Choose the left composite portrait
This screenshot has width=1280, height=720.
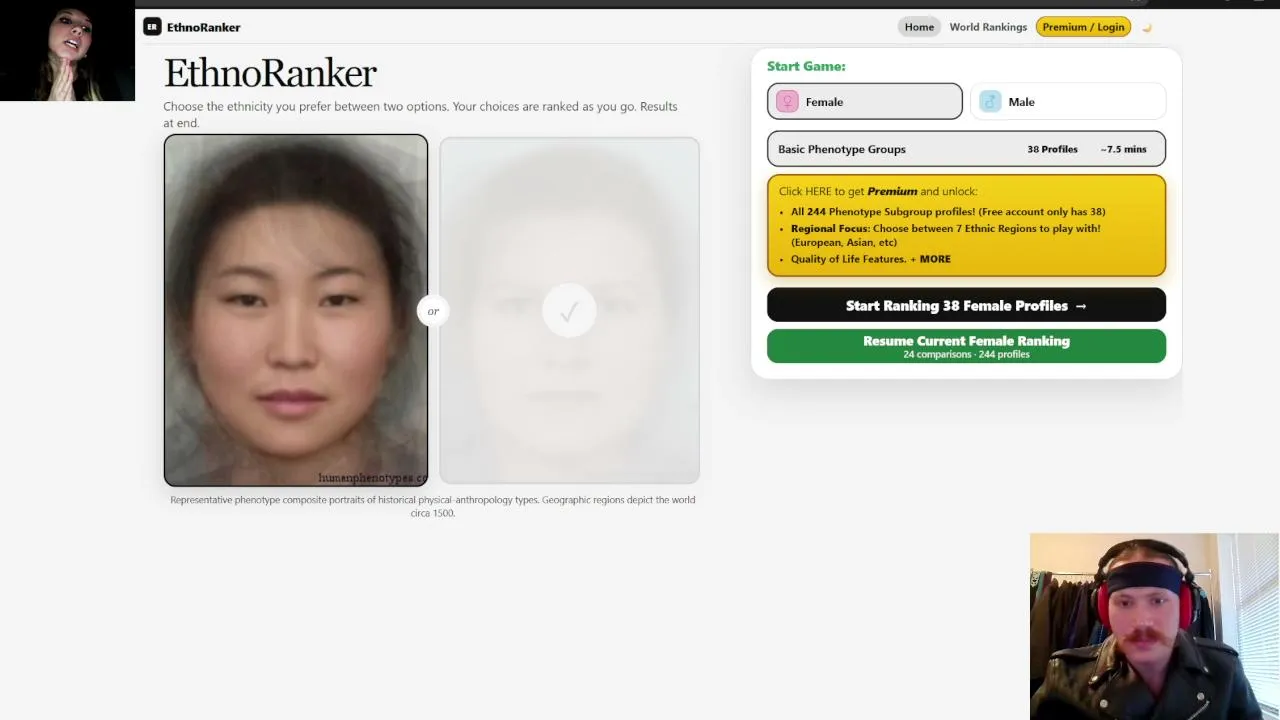tap(296, 310)
